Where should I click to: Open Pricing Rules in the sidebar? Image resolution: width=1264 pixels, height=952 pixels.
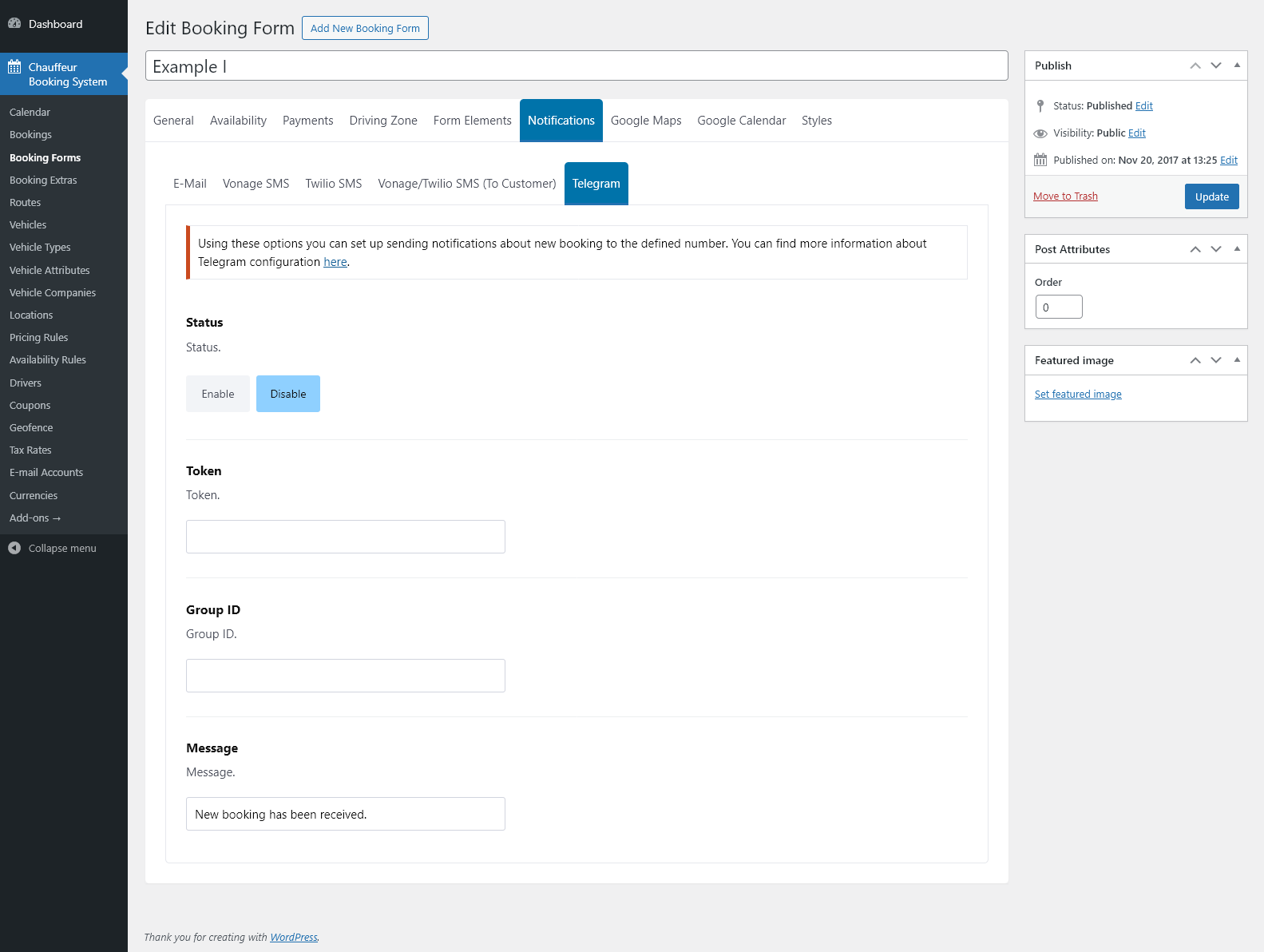pyautogui.click(x=39, y=338)
